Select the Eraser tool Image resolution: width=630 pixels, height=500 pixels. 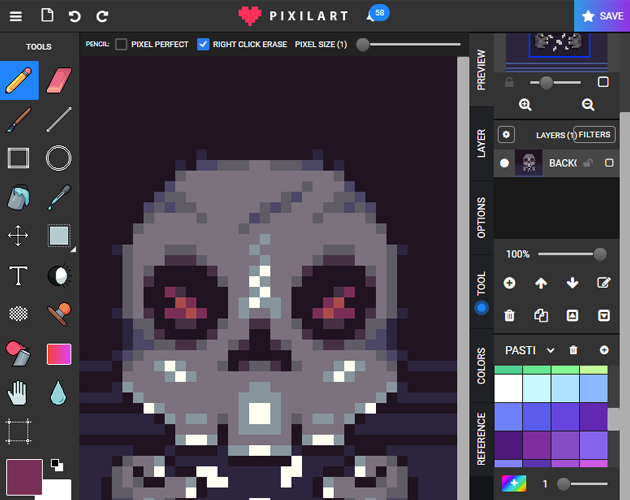pos(59,80)
